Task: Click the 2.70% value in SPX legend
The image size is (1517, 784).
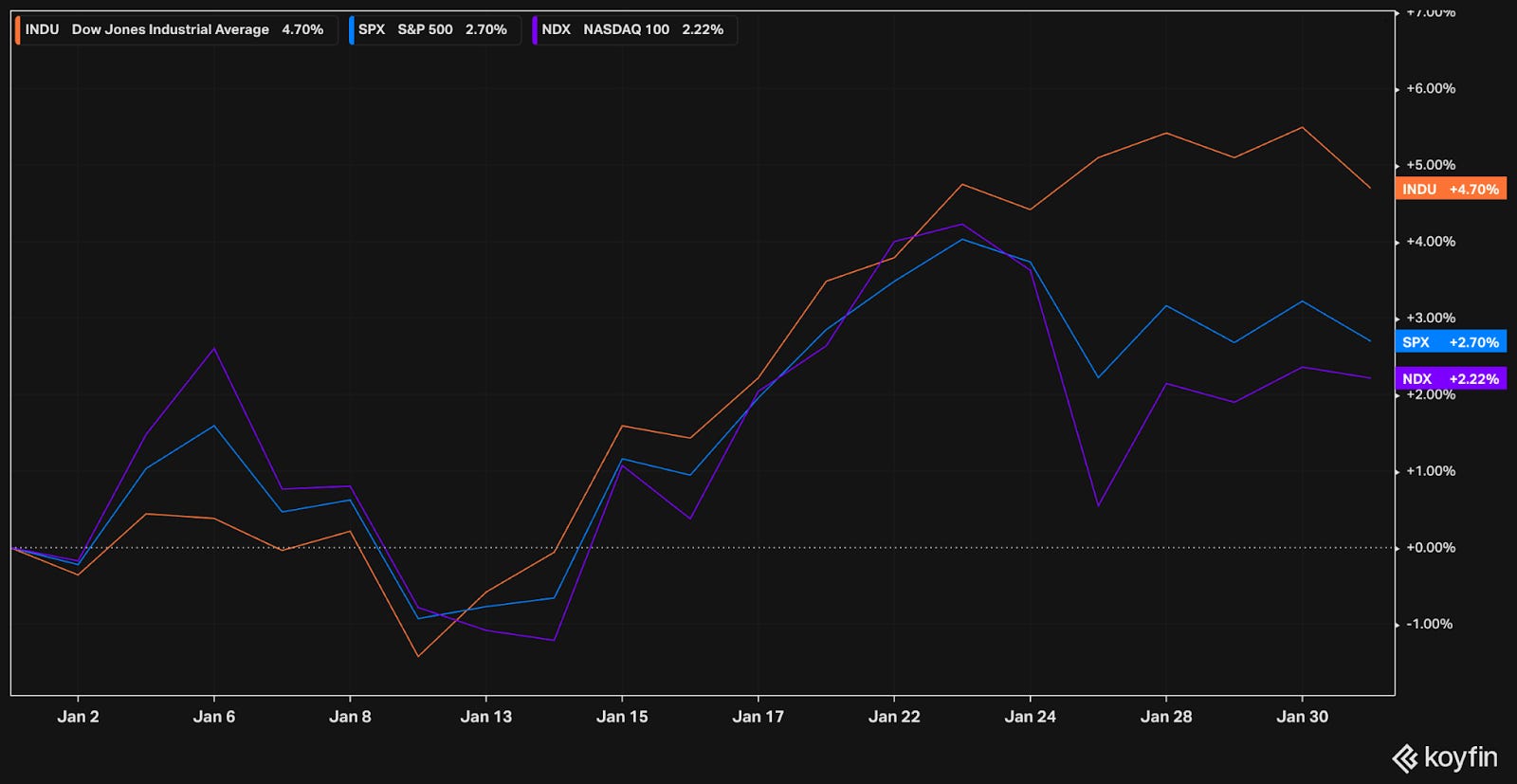Action: (x=486, y=29)
